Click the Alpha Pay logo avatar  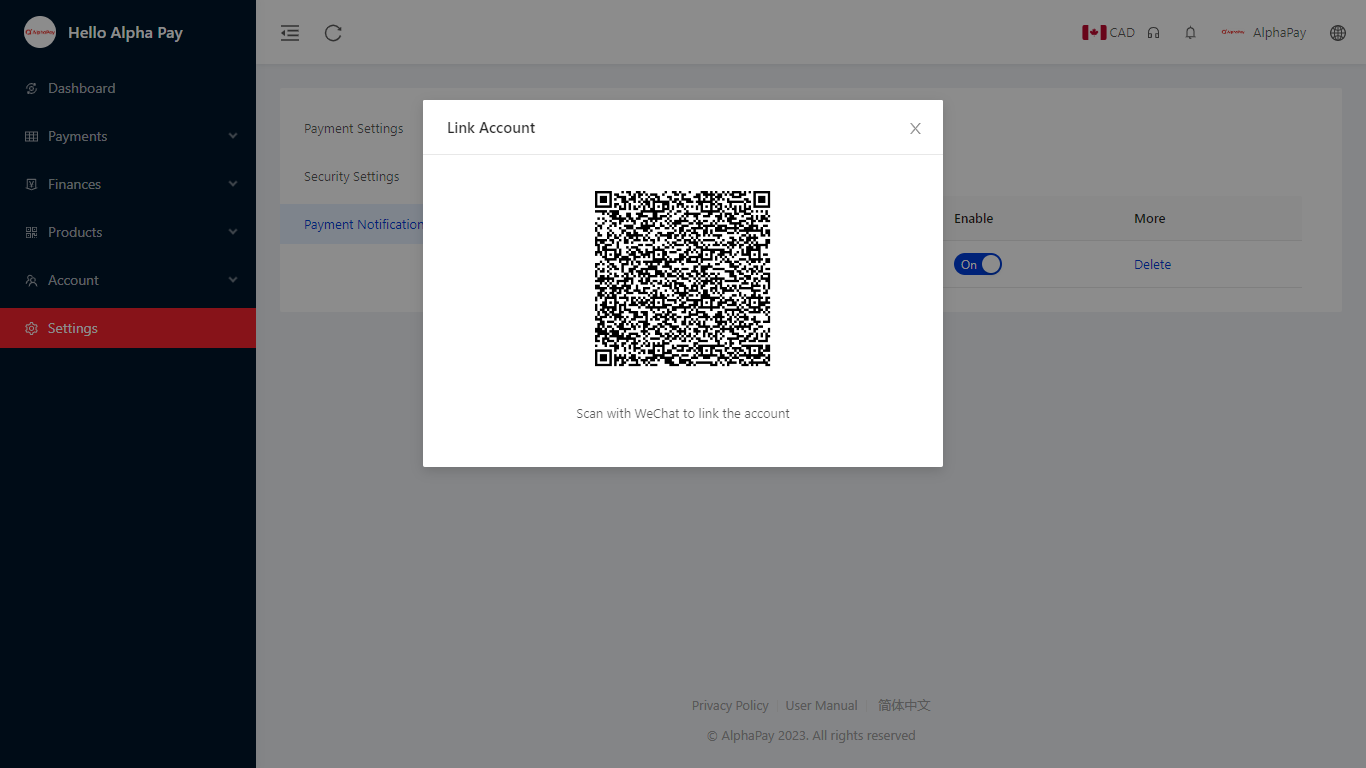[40, 32]
